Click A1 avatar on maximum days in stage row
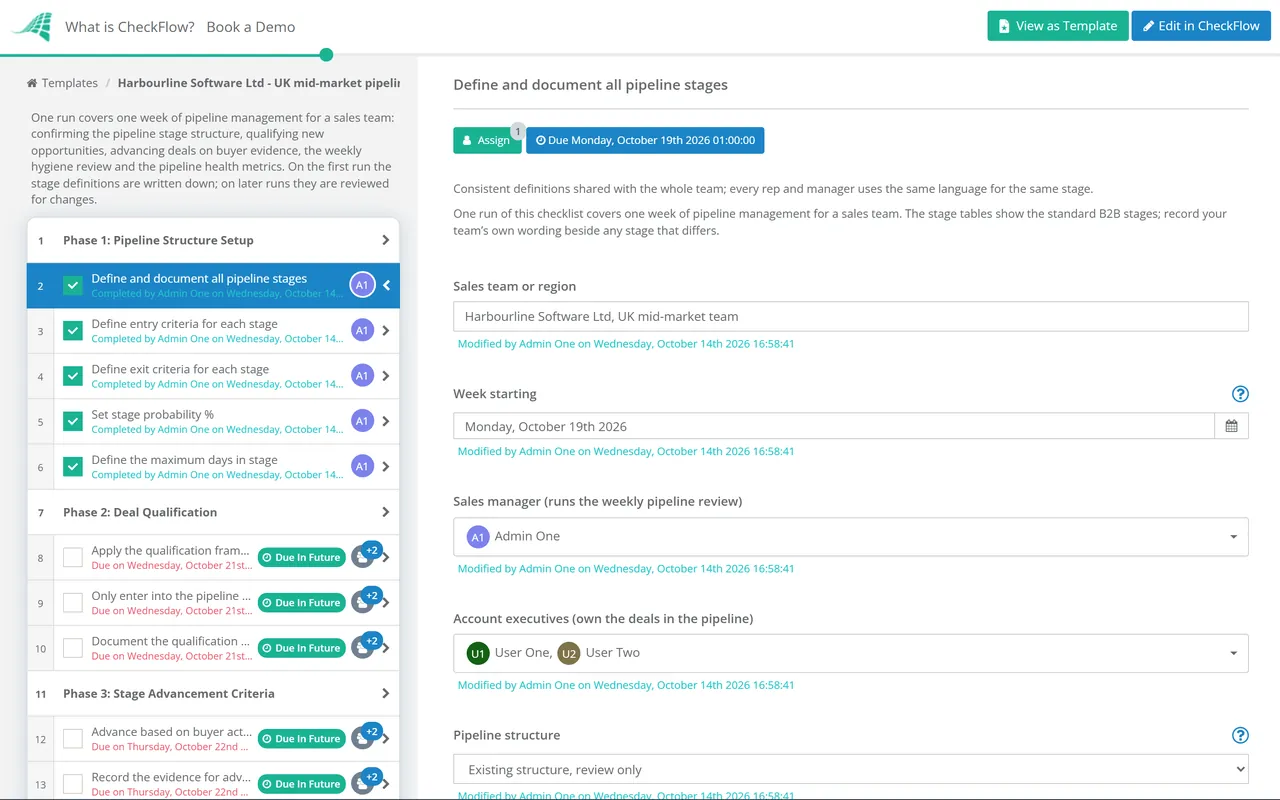Viewport: 1280px width, 800px height. (x=362, y=466)
